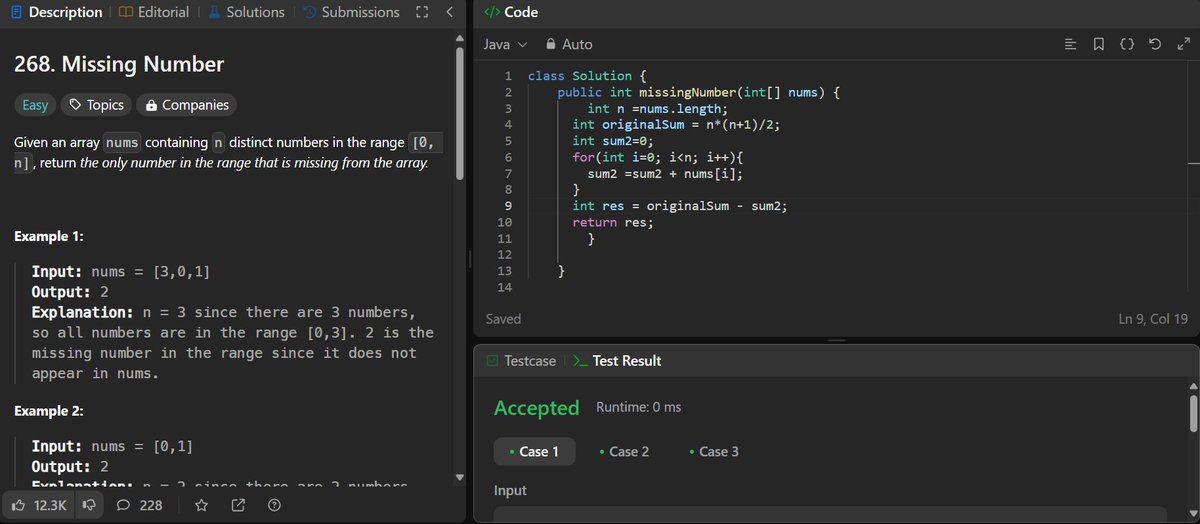Click the fullscreen icon beside Submissions
This screenshot has height=524, width=1200.
point(422,12)
